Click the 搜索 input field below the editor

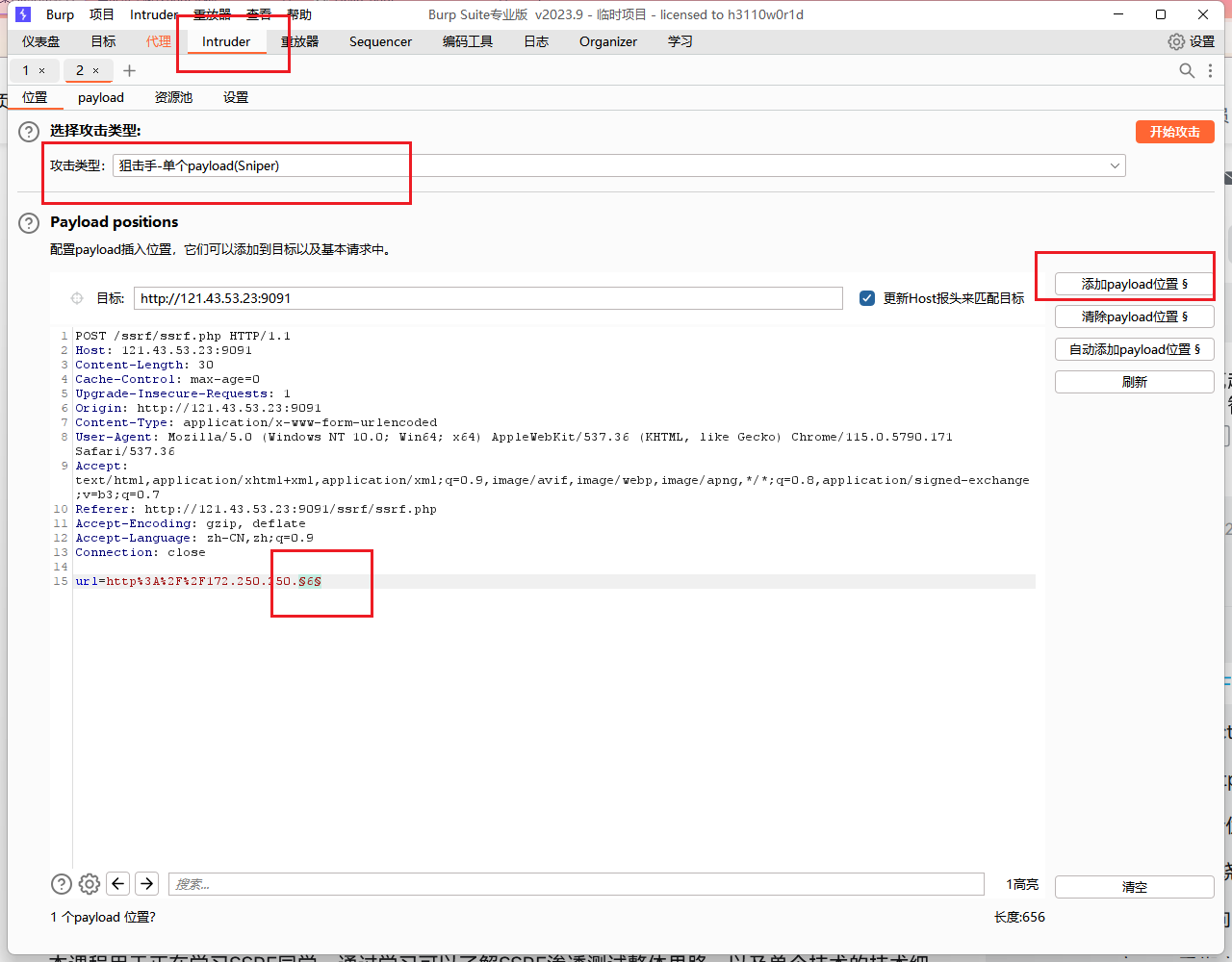click(x=577, y=884)
